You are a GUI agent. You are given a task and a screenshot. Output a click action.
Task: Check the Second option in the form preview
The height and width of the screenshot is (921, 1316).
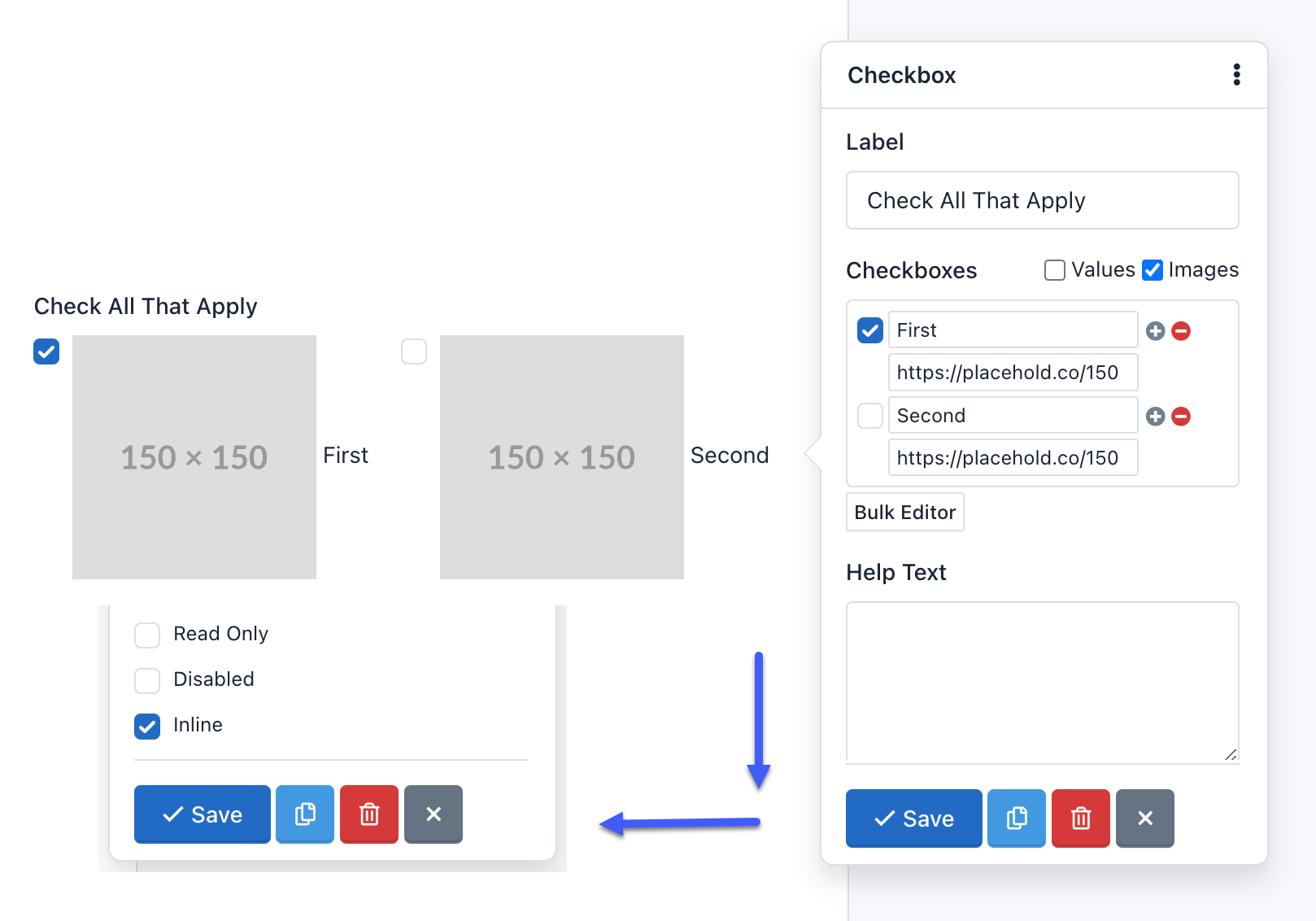click(x=414, y=351)
